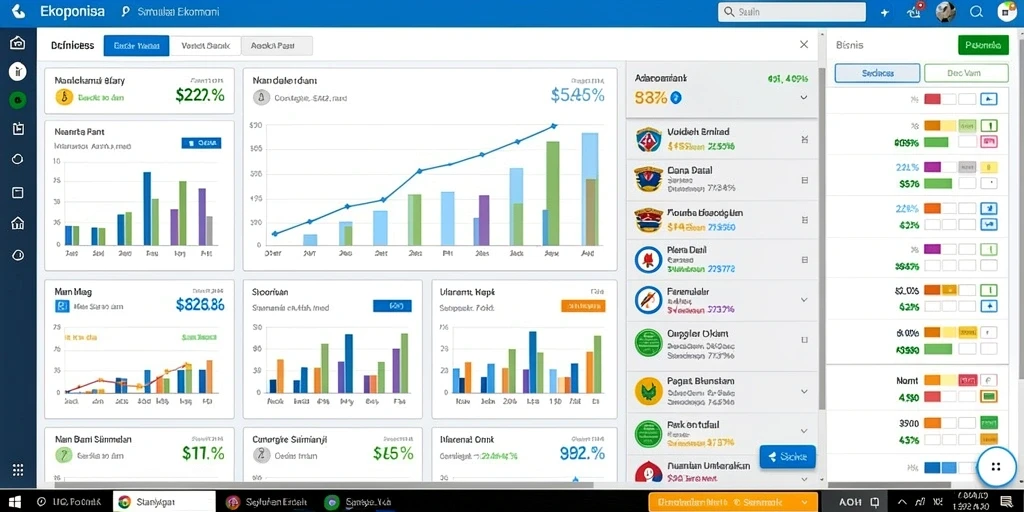
Task: Click the top search input field
Action: (x=792, y=12)
